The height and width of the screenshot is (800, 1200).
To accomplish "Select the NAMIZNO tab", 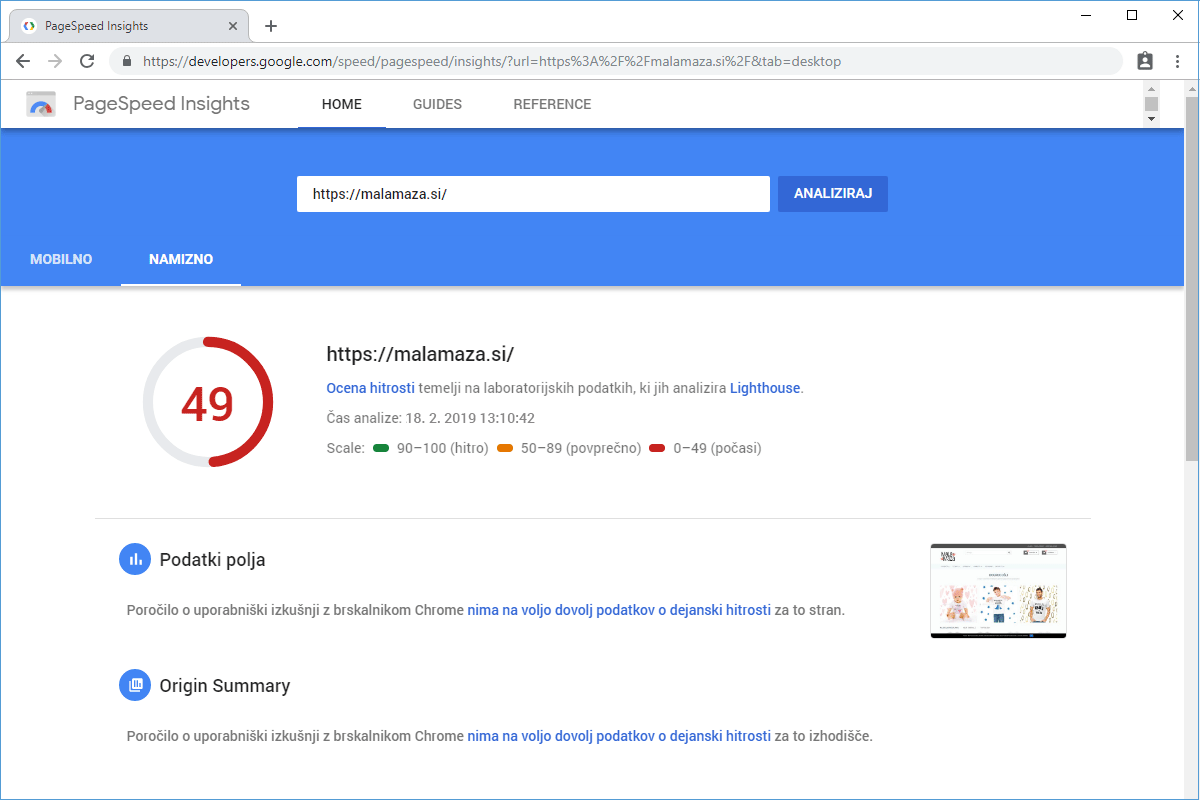I will point(181,259).
